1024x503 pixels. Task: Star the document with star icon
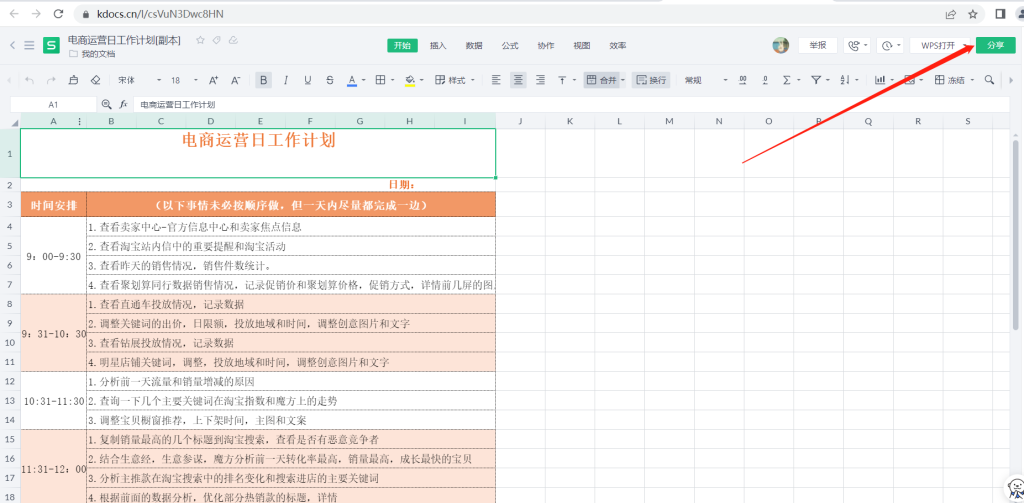coord(200,40)
